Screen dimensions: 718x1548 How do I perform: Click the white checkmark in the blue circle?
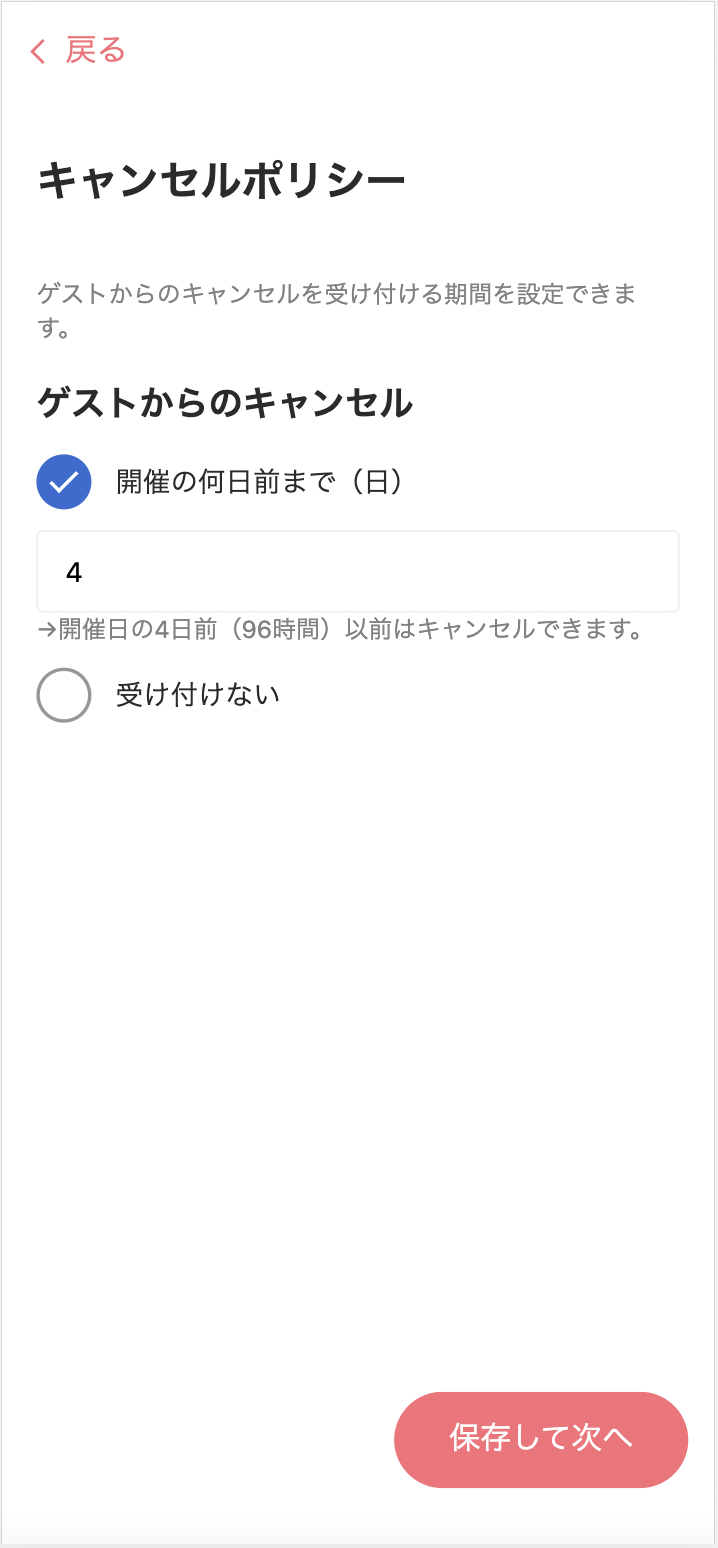click(64, 482)
